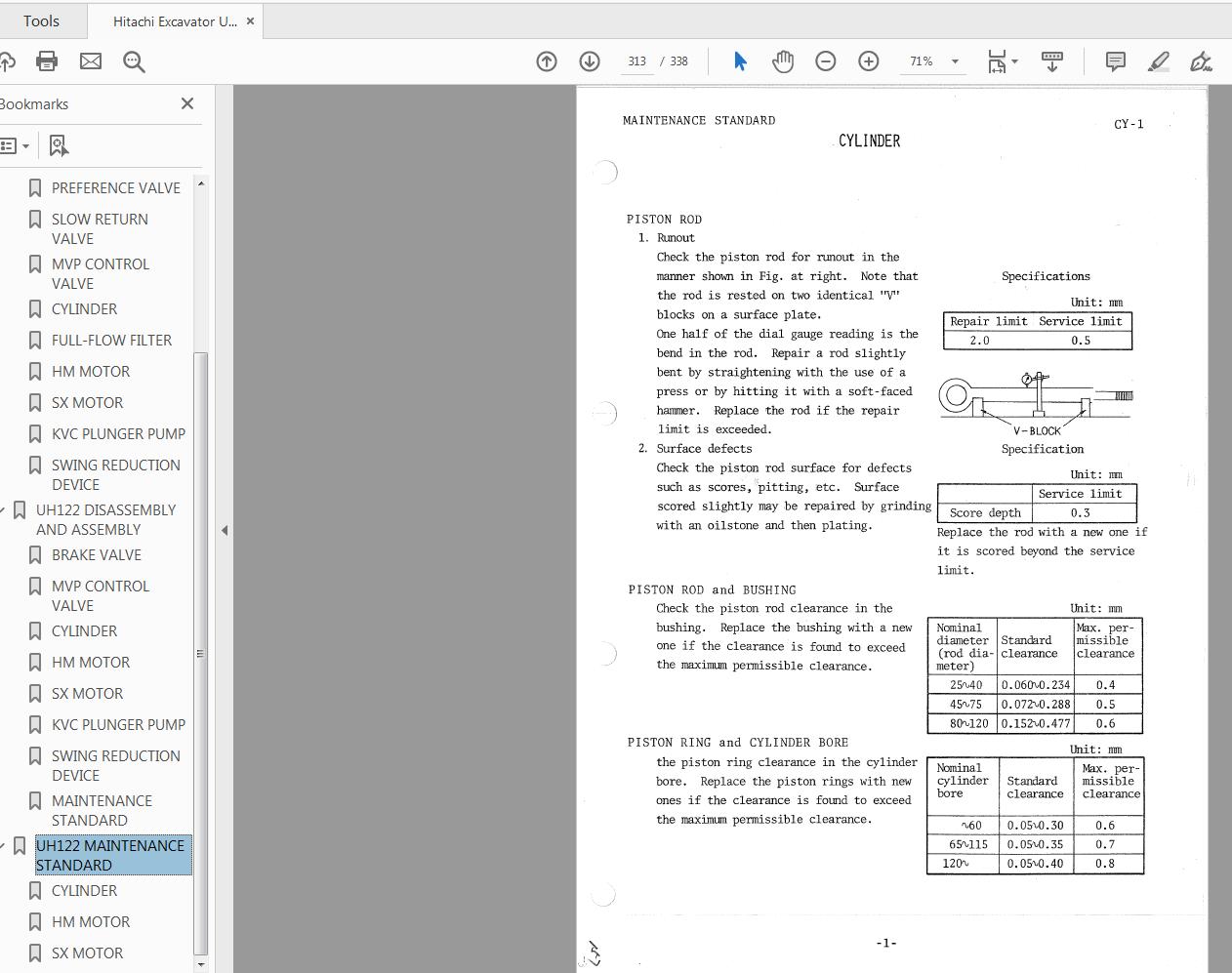
Task: Select the highlighter pen tool
Action: [1158, 61]
